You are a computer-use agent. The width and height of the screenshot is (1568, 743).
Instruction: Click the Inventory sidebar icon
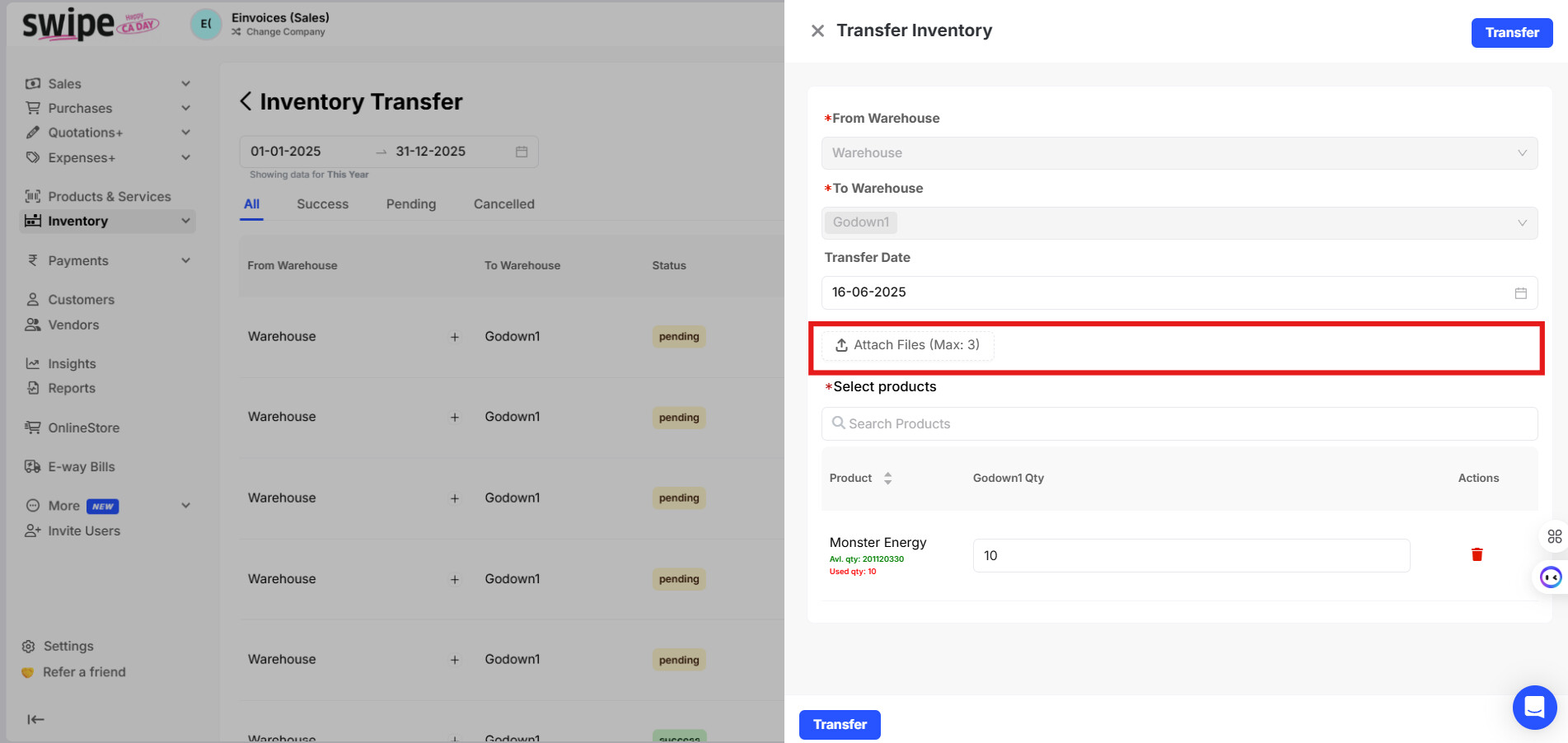pyautogui.click(x=33, y=221)
